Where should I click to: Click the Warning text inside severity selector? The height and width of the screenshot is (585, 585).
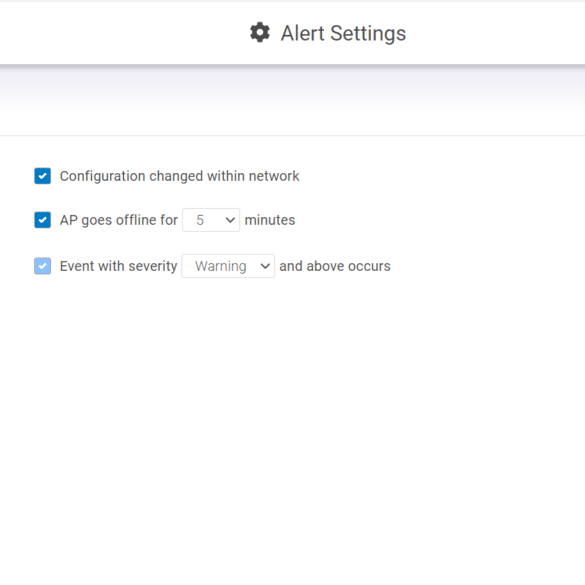point(221,266)
